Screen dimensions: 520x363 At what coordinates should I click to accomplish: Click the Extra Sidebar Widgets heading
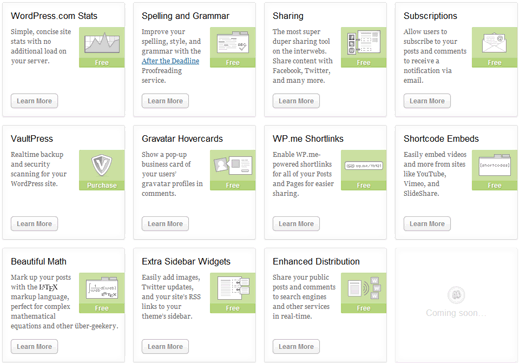pos(186,262)
